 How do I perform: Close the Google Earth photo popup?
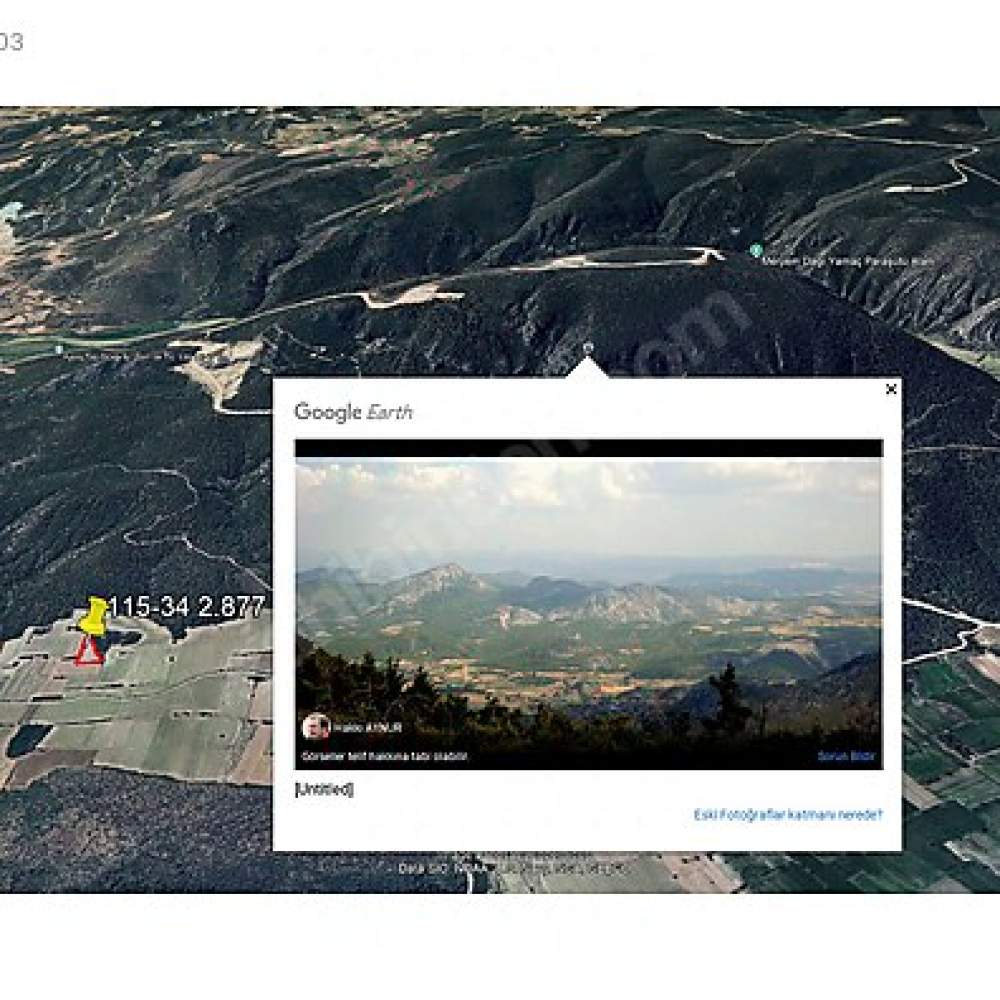tap(891, 389)
